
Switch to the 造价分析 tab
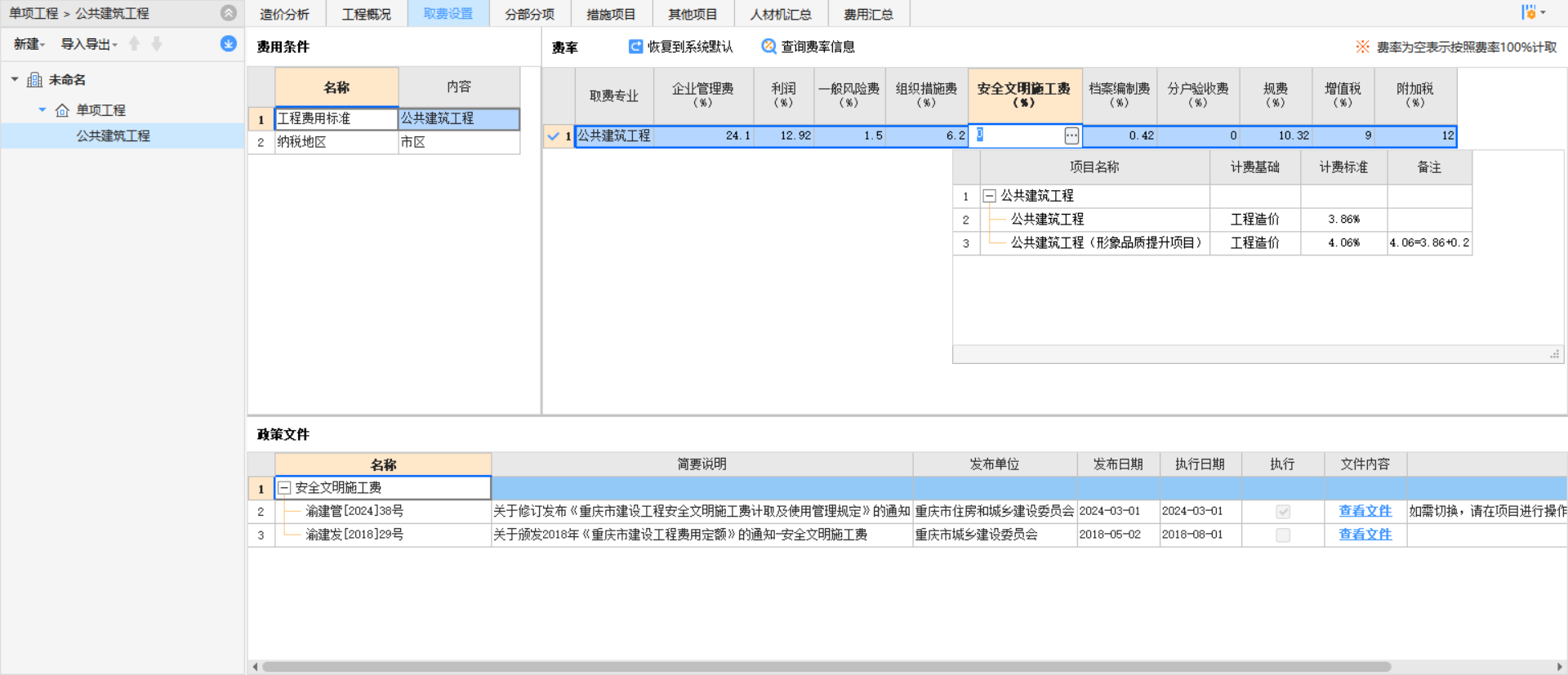(284, 14)
